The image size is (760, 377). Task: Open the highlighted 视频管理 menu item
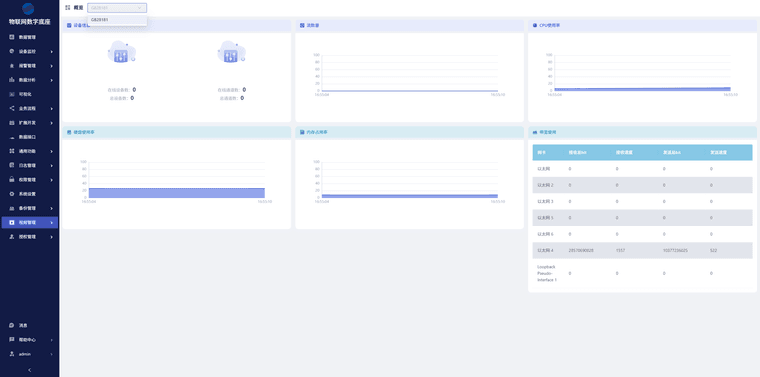(x=30, y=222)
